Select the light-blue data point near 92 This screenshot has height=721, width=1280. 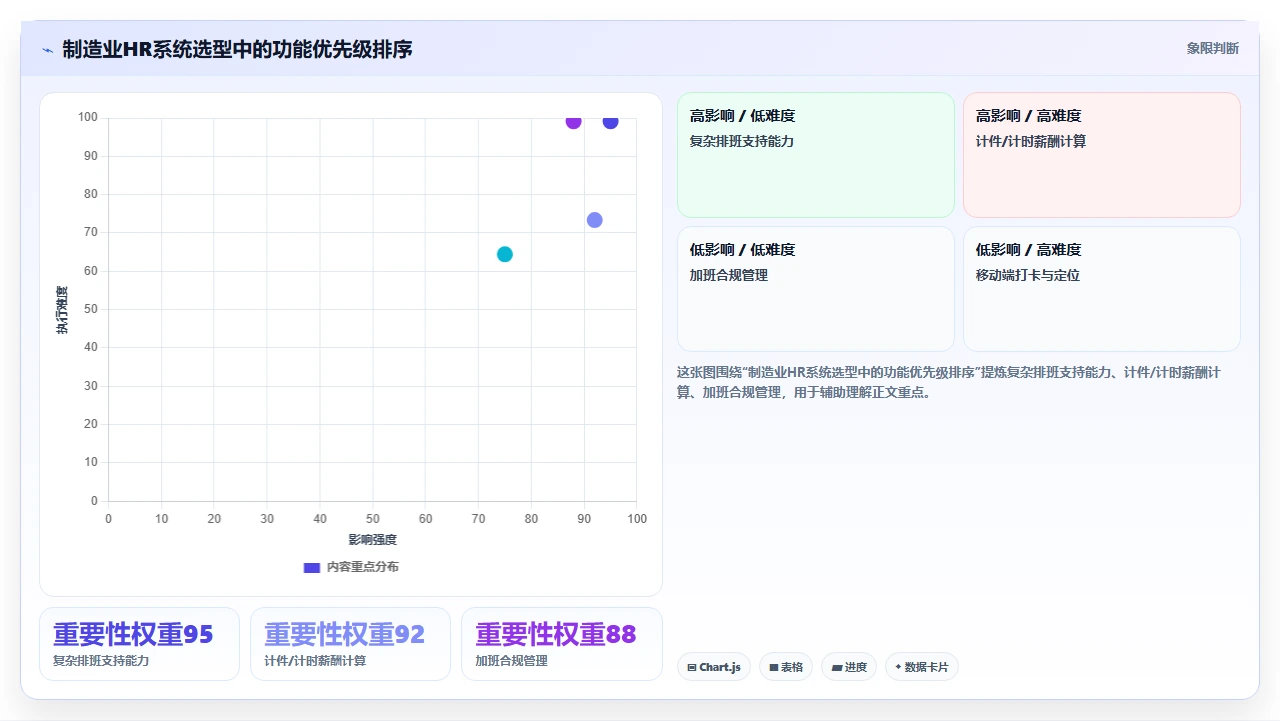[x=595, y=220]
